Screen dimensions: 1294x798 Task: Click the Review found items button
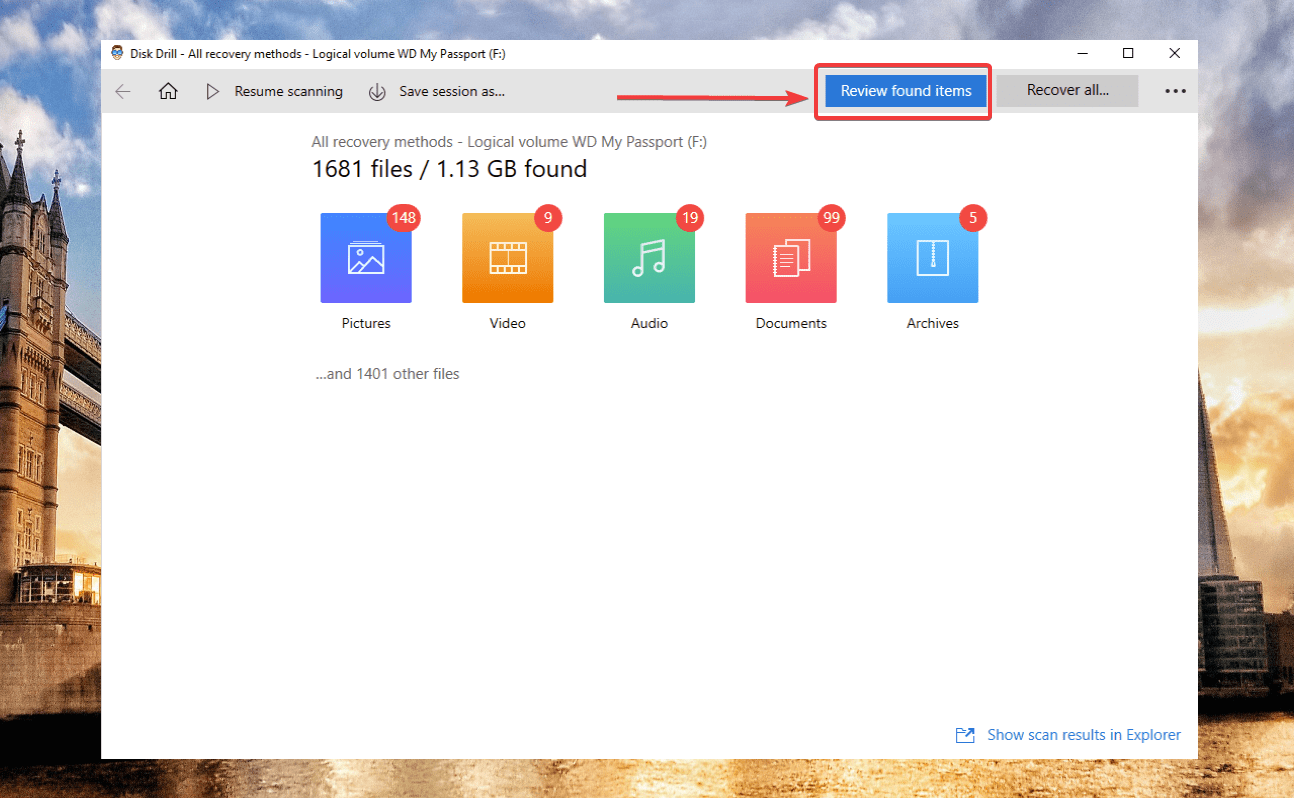(906, 91)
